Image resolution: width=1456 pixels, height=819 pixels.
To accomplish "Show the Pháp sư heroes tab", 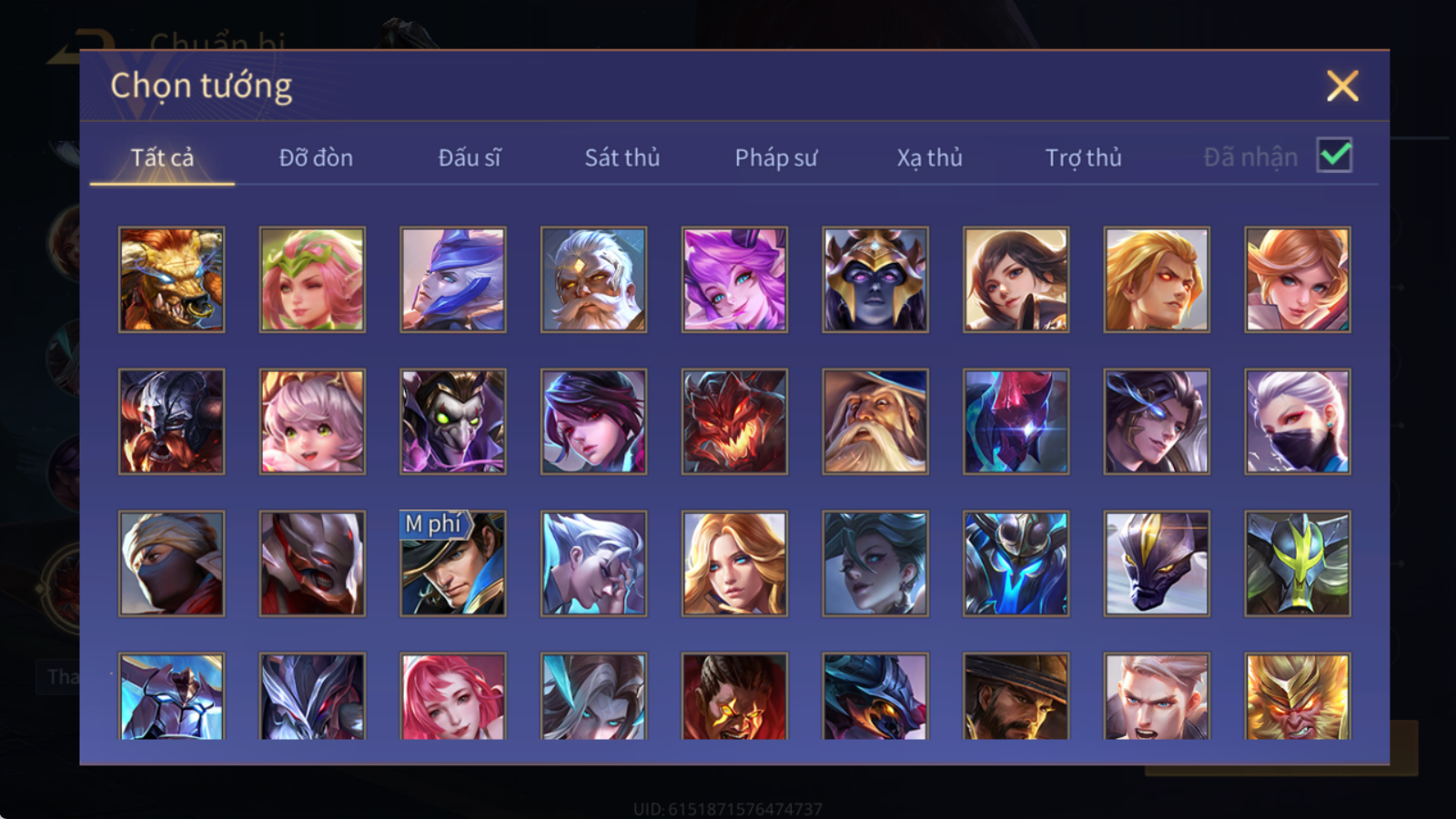I will [776, 157].
